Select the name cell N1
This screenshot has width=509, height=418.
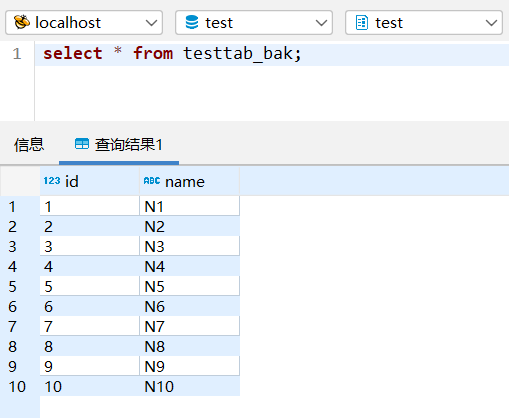tap(189, 206)
